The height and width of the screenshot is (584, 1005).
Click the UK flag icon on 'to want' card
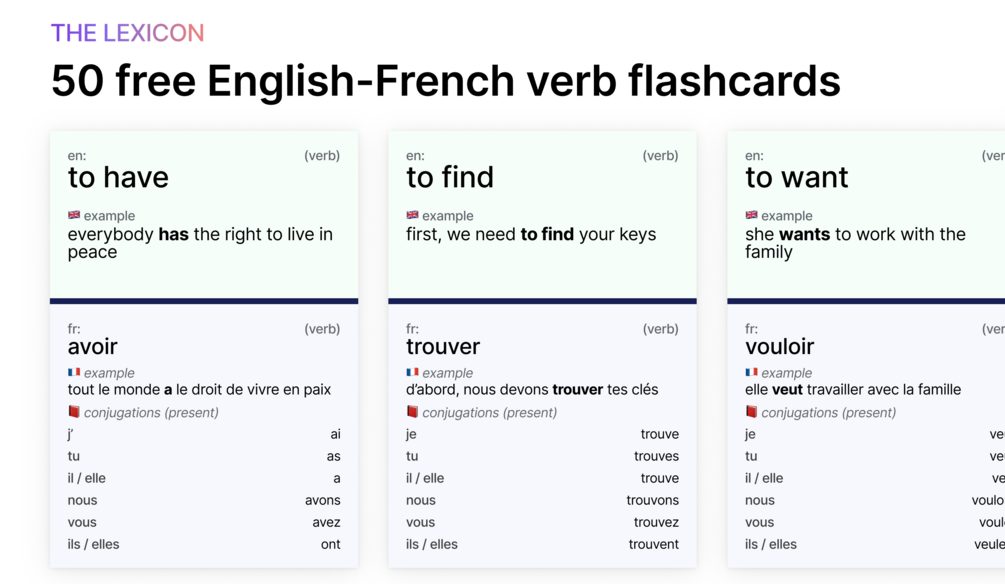point(751,215)
